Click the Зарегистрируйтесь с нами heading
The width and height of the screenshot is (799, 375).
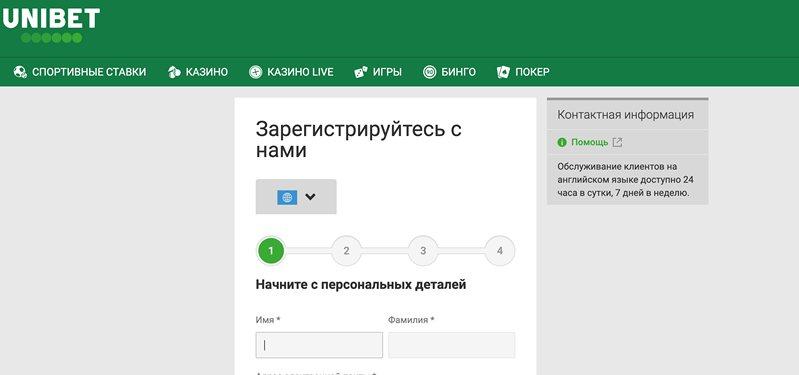pyautogui.click(x=358, y=140)
